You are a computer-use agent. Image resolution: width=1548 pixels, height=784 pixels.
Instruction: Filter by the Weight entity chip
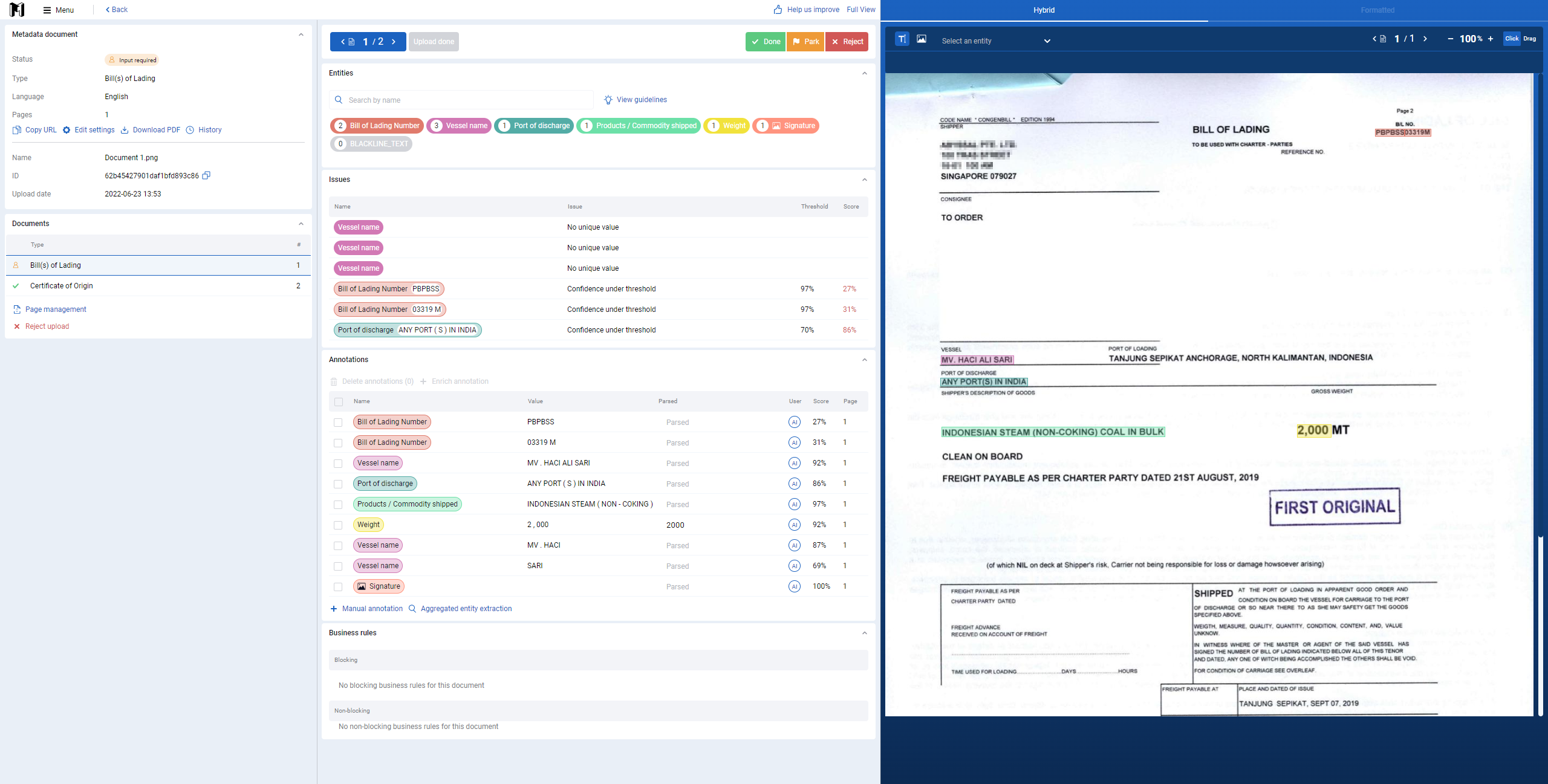[726, 126]
